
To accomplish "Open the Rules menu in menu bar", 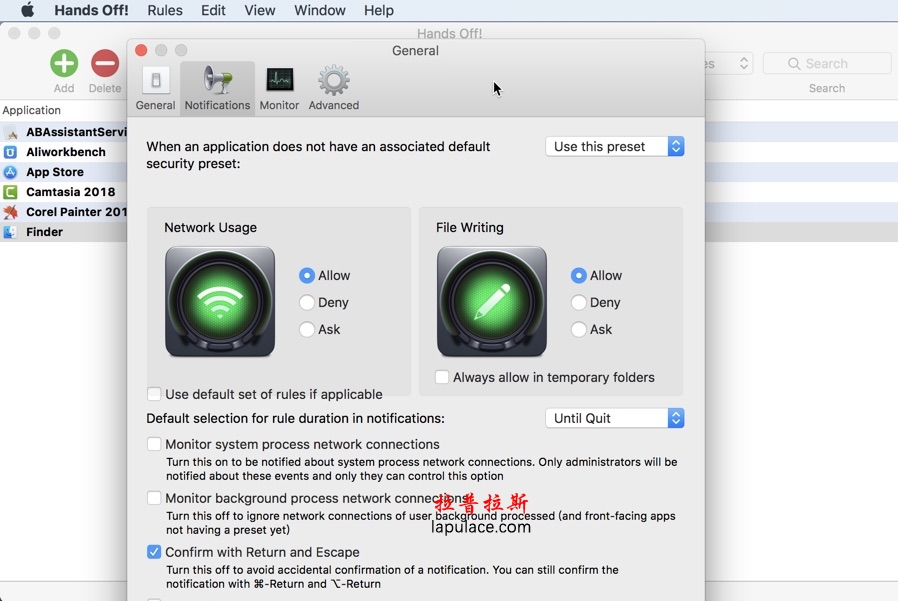I will [165, 10].
